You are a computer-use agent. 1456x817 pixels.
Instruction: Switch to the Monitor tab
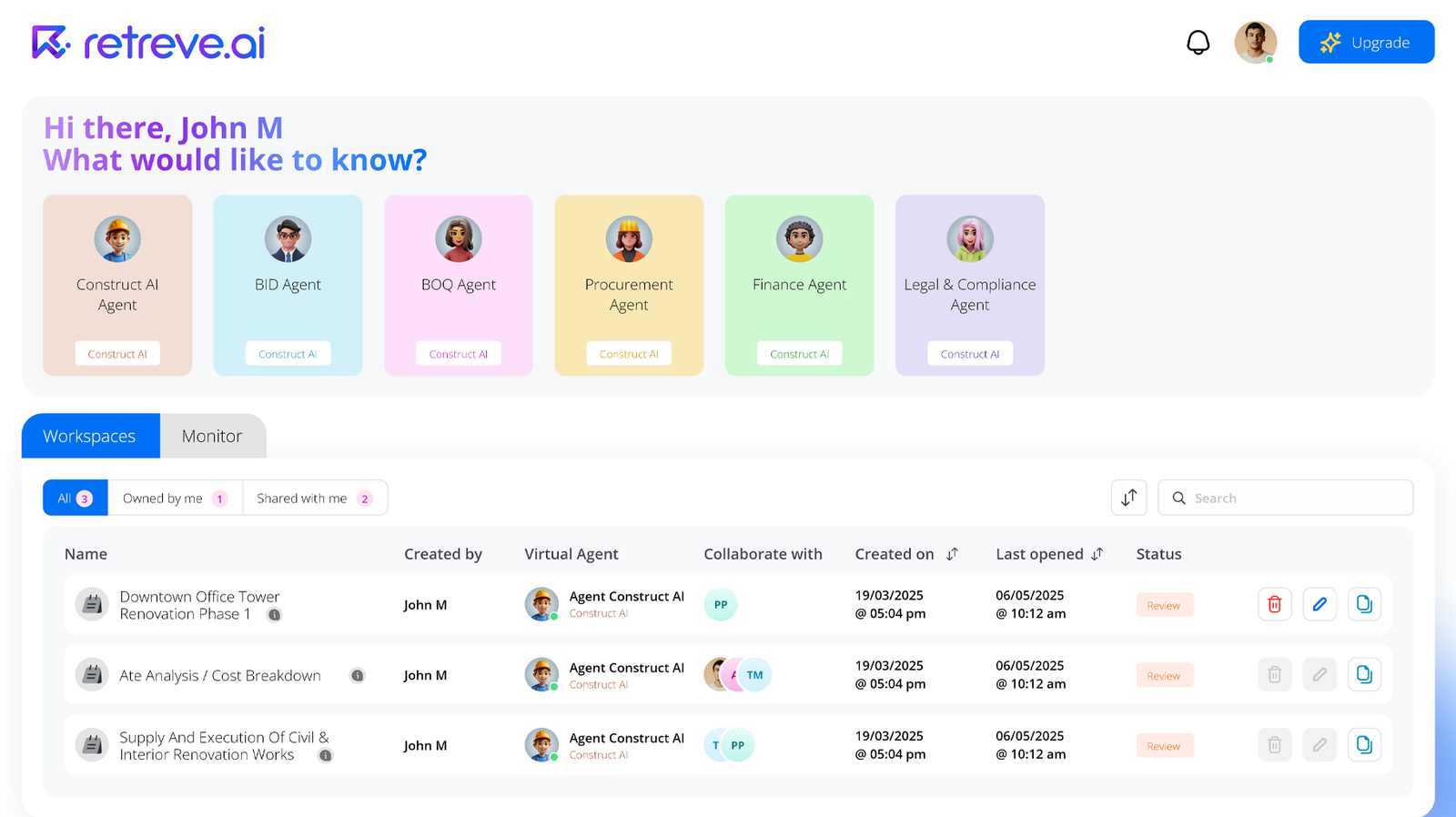point(212,436)
